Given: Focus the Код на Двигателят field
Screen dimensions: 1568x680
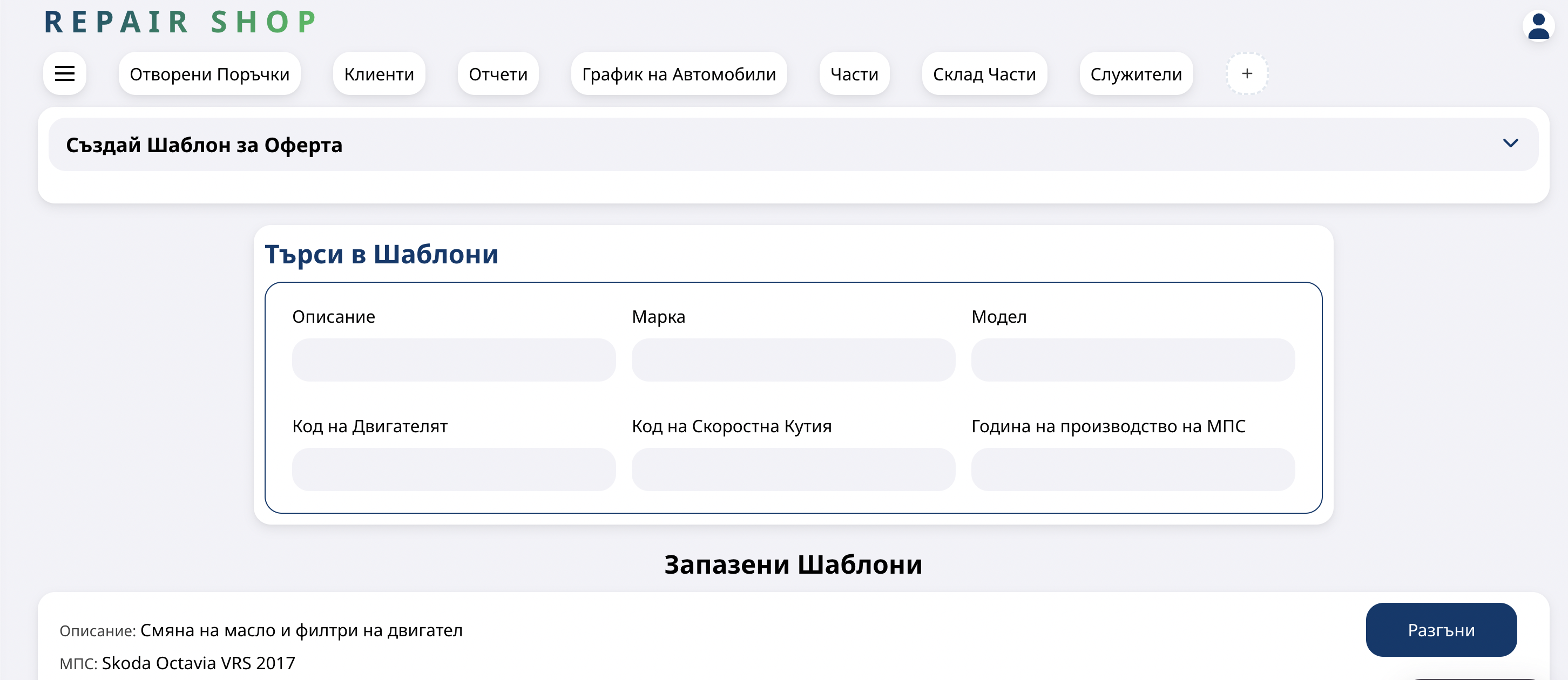Looking at the screenshot, I should click(454, 470).
